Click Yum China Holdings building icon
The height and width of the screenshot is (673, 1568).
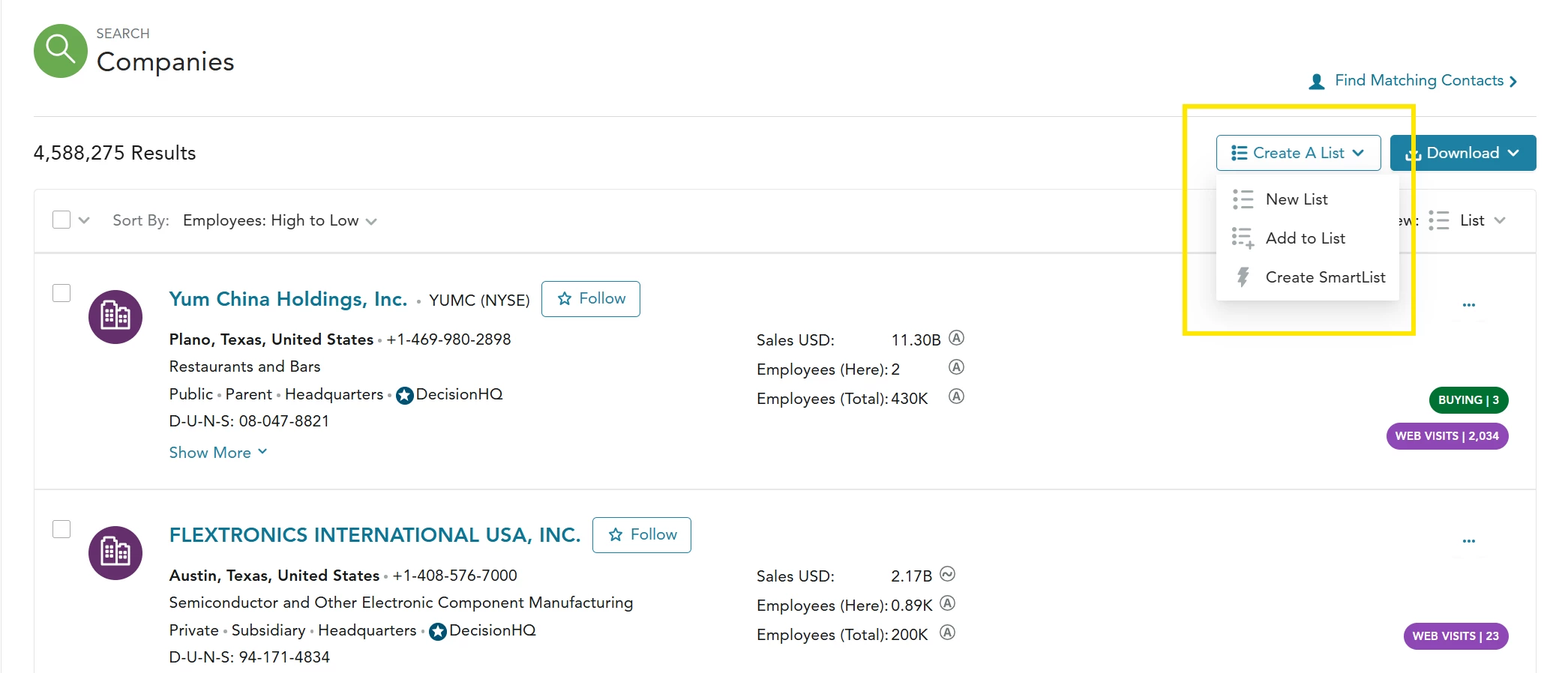pos(115,317)
